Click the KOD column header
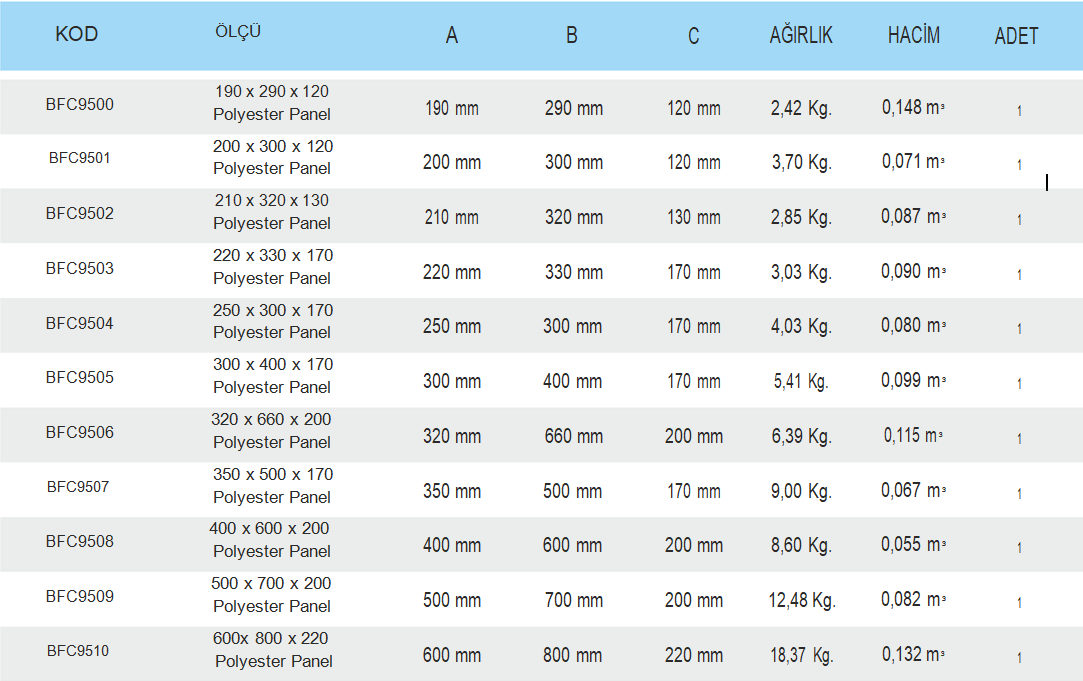Screen dimensions: 1083x681 (77, 34)
